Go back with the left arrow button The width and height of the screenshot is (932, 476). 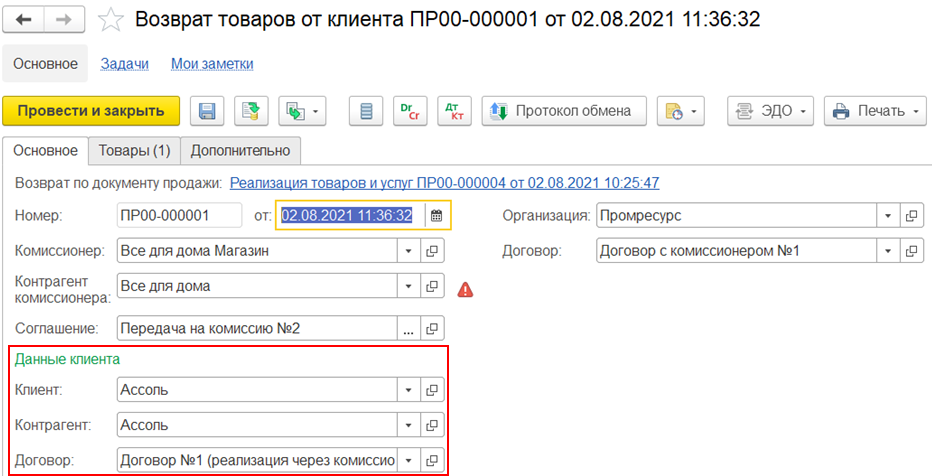pyautogui.click(x=24, y=20)
